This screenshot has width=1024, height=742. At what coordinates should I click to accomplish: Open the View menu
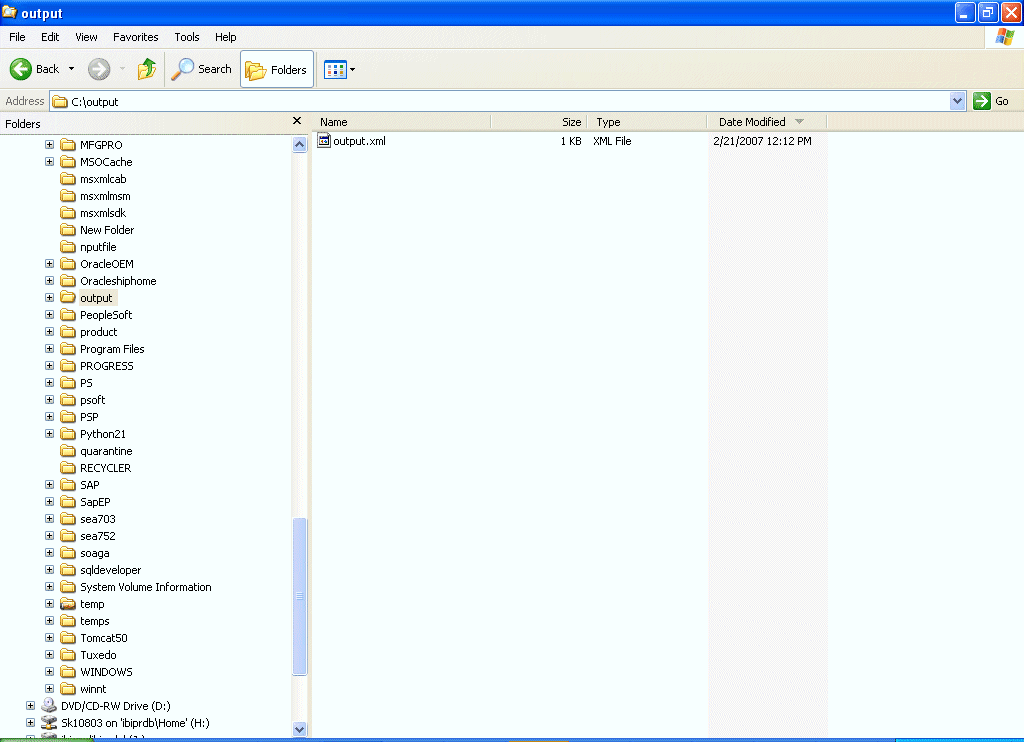[x=86, y=37]
